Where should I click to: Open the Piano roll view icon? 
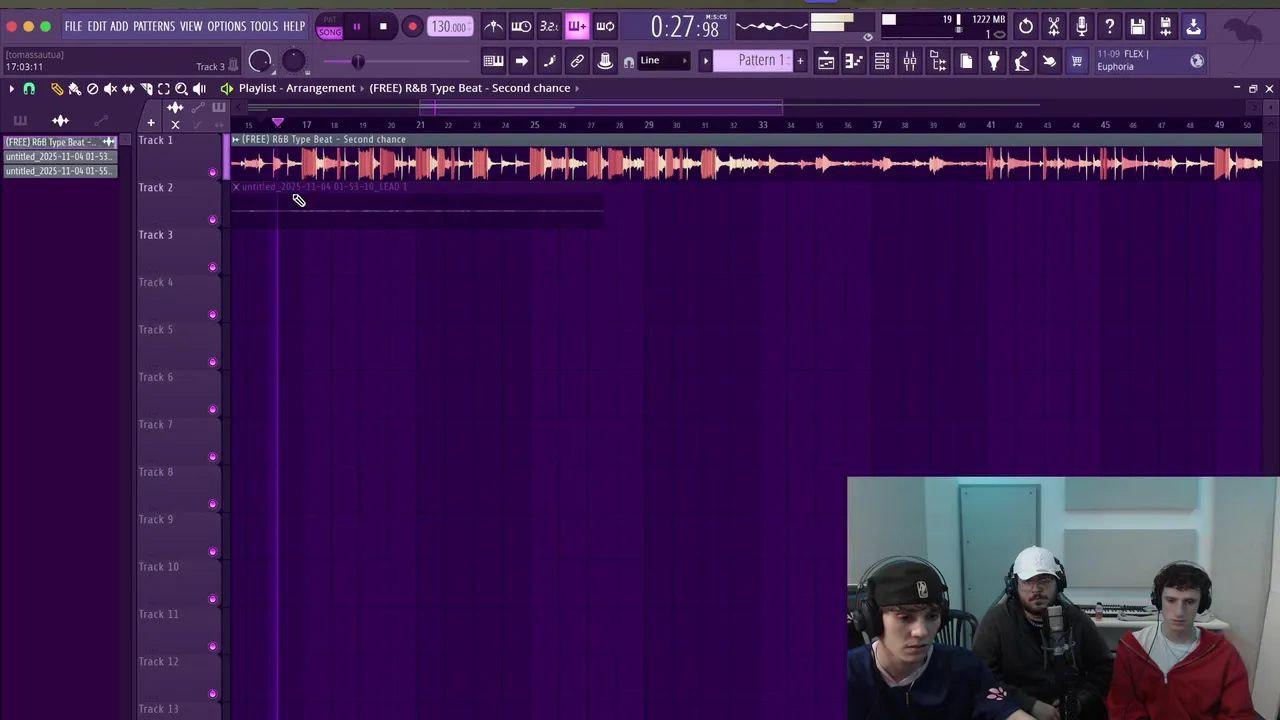coord(854,62)
